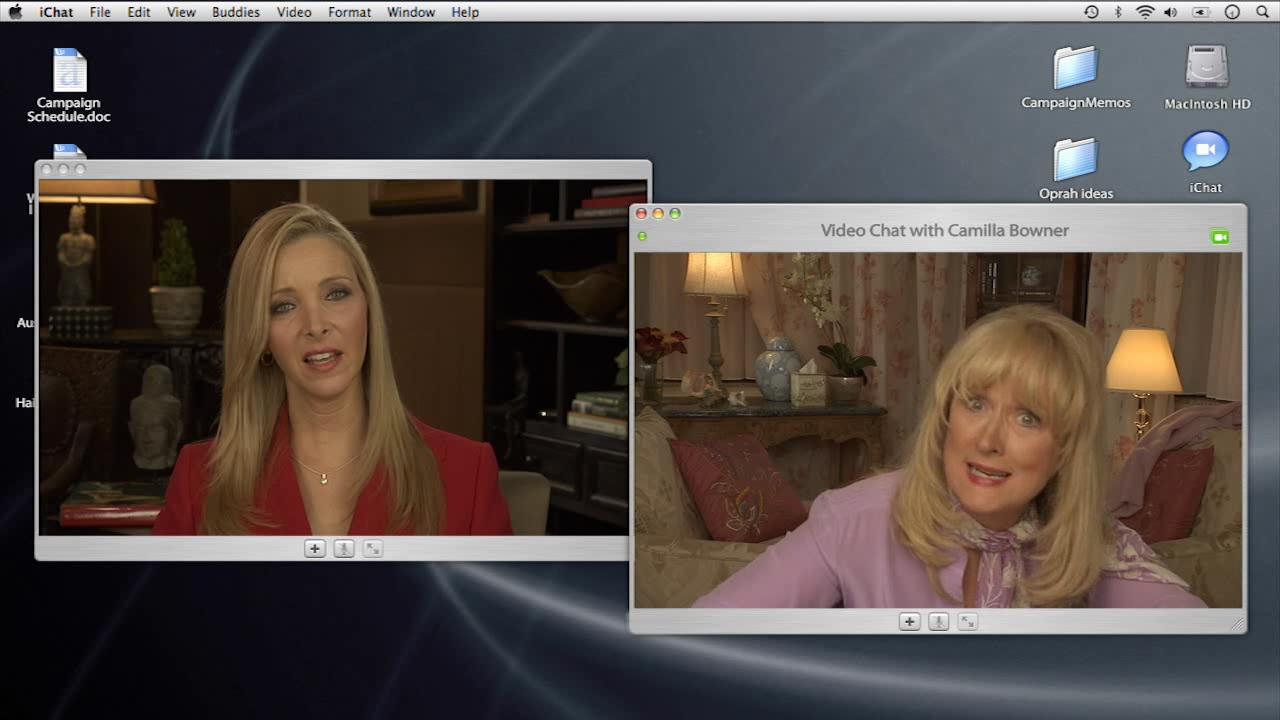1280x720 pixels.
Task: Close the Camilla Bowner video chat window
Action: coord(641,213)
